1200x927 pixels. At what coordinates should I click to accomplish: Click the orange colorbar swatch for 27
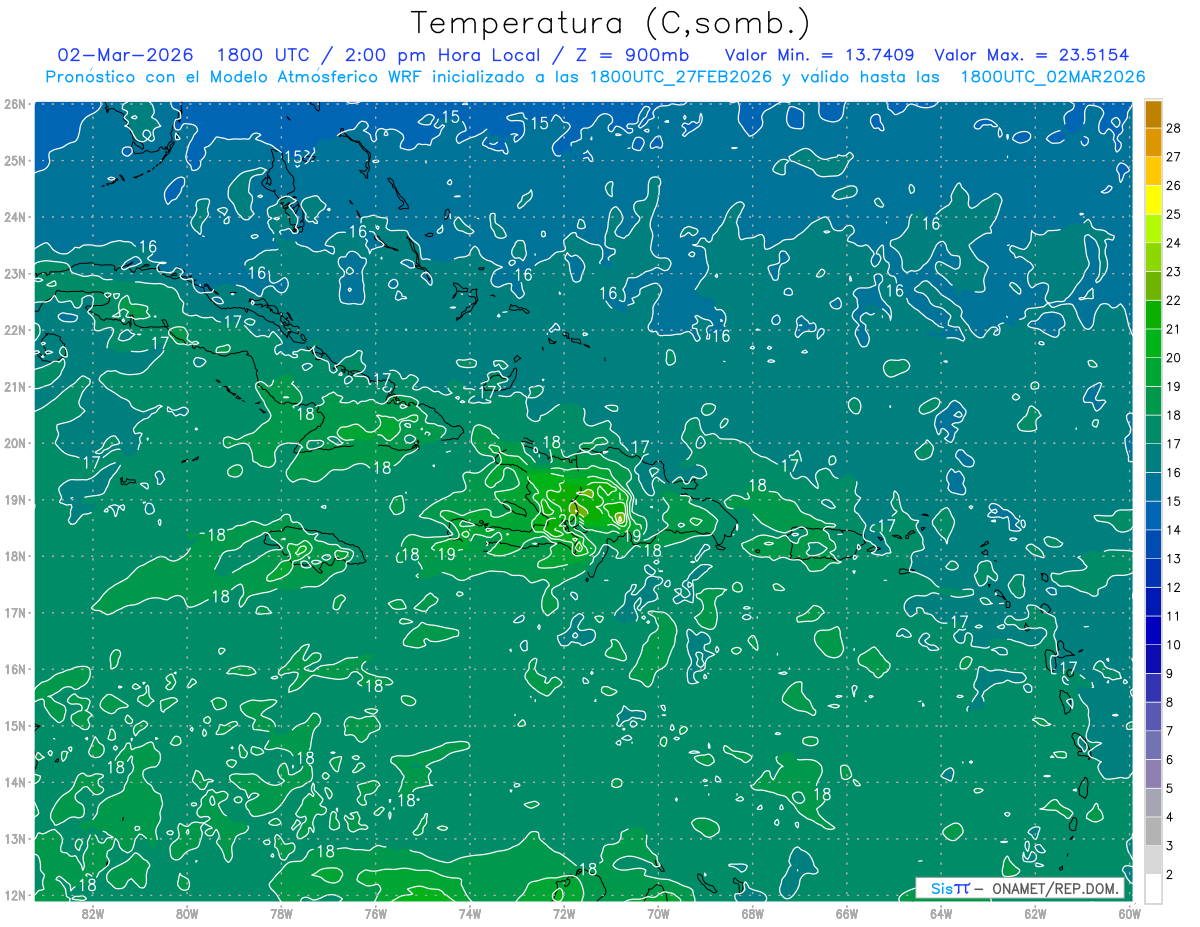click(1153, 142)
